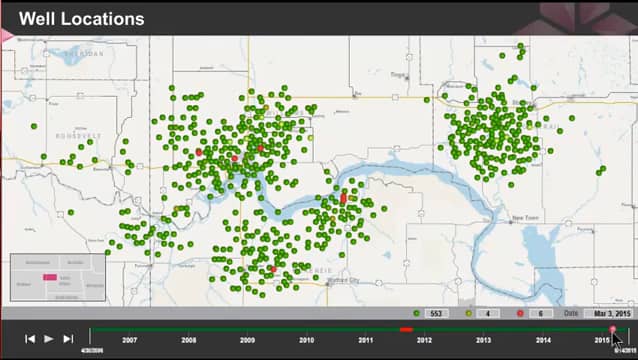
Task: Click the yellow well legend dot
Action: (x=469, y=313)
